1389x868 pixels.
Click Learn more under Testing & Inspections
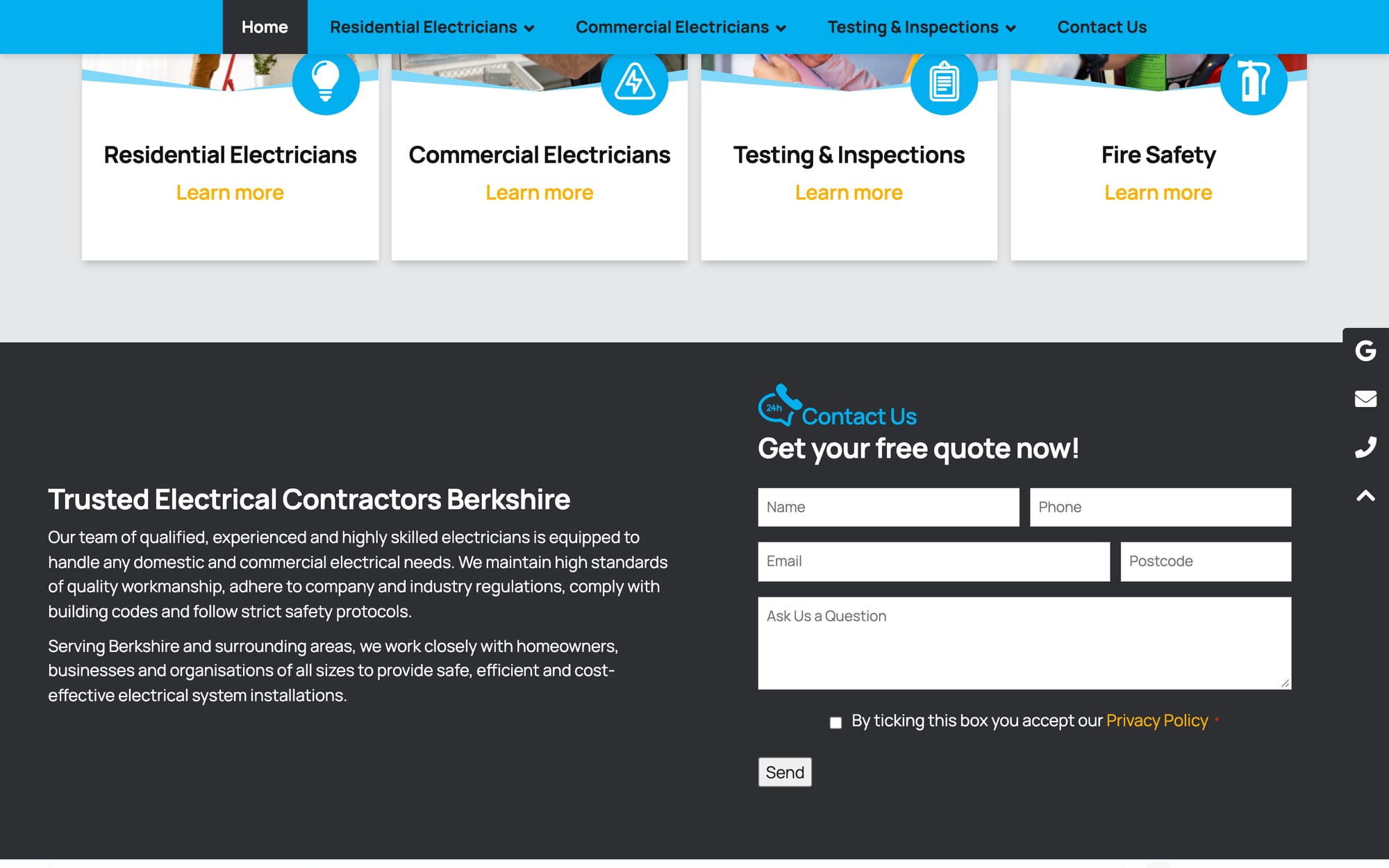[x=849, y=192]
